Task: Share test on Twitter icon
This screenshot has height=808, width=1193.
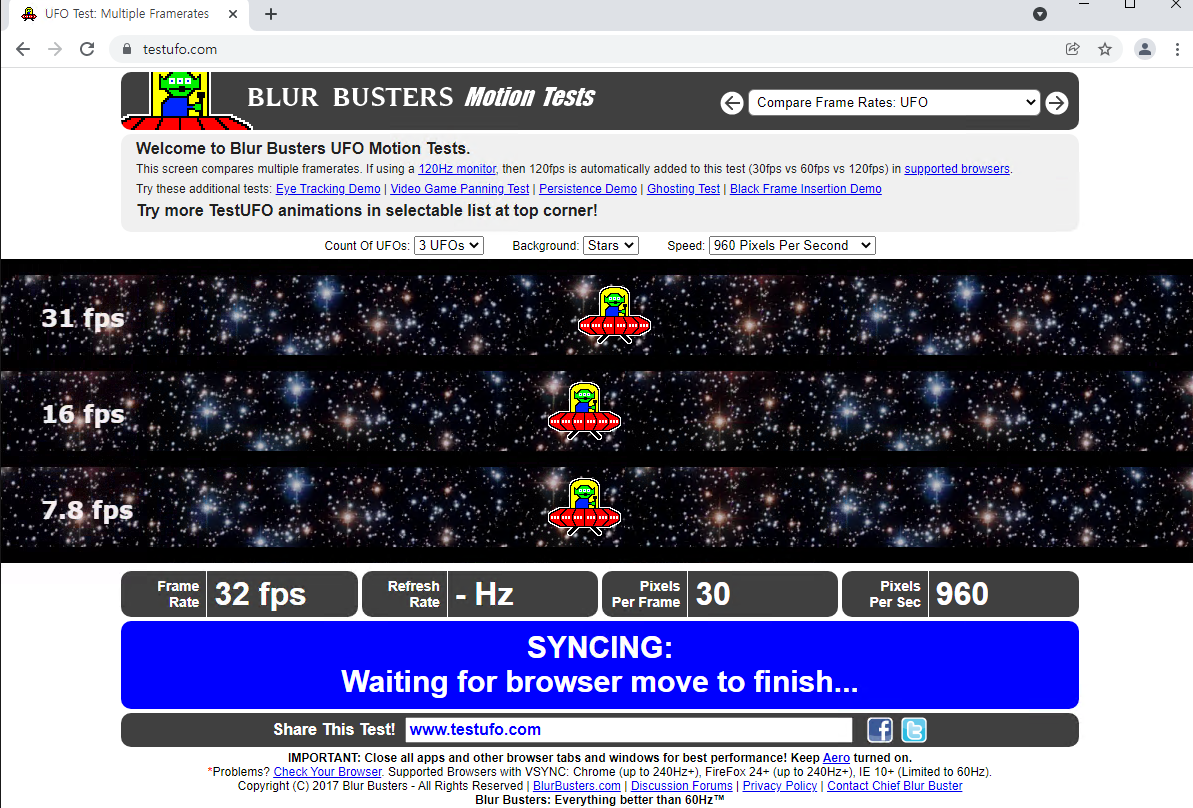Action: pos(914,730)
